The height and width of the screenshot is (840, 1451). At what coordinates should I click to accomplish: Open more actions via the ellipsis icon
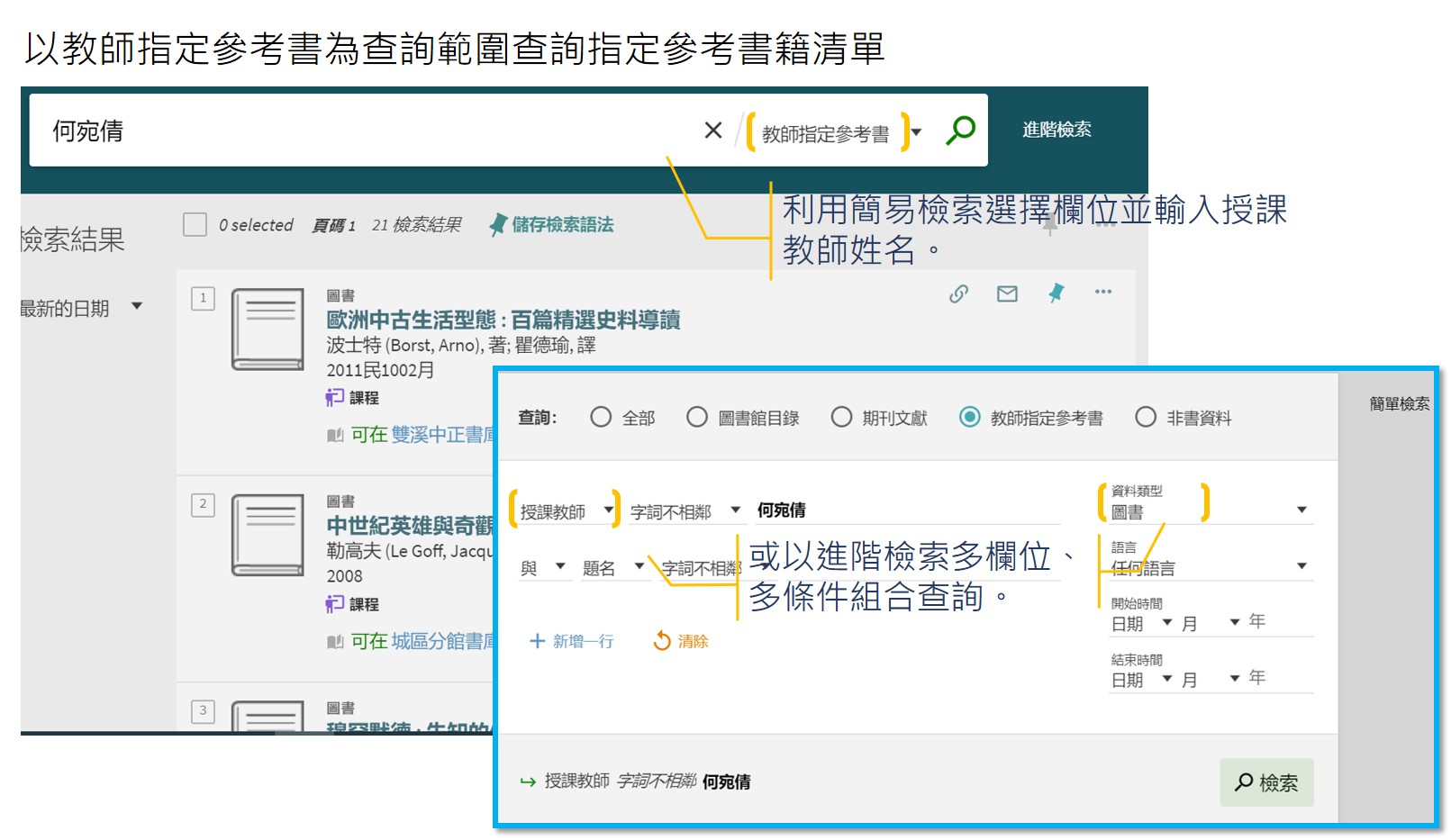[1103, 293]
